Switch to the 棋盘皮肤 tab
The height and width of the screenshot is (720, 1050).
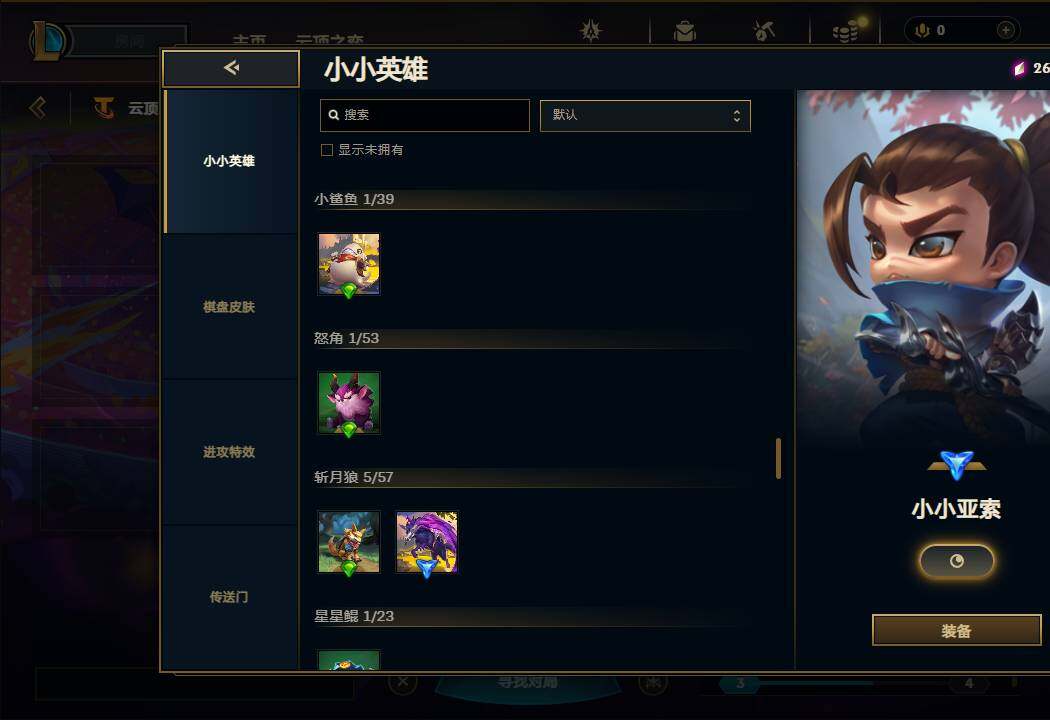(x=230, y=307)
